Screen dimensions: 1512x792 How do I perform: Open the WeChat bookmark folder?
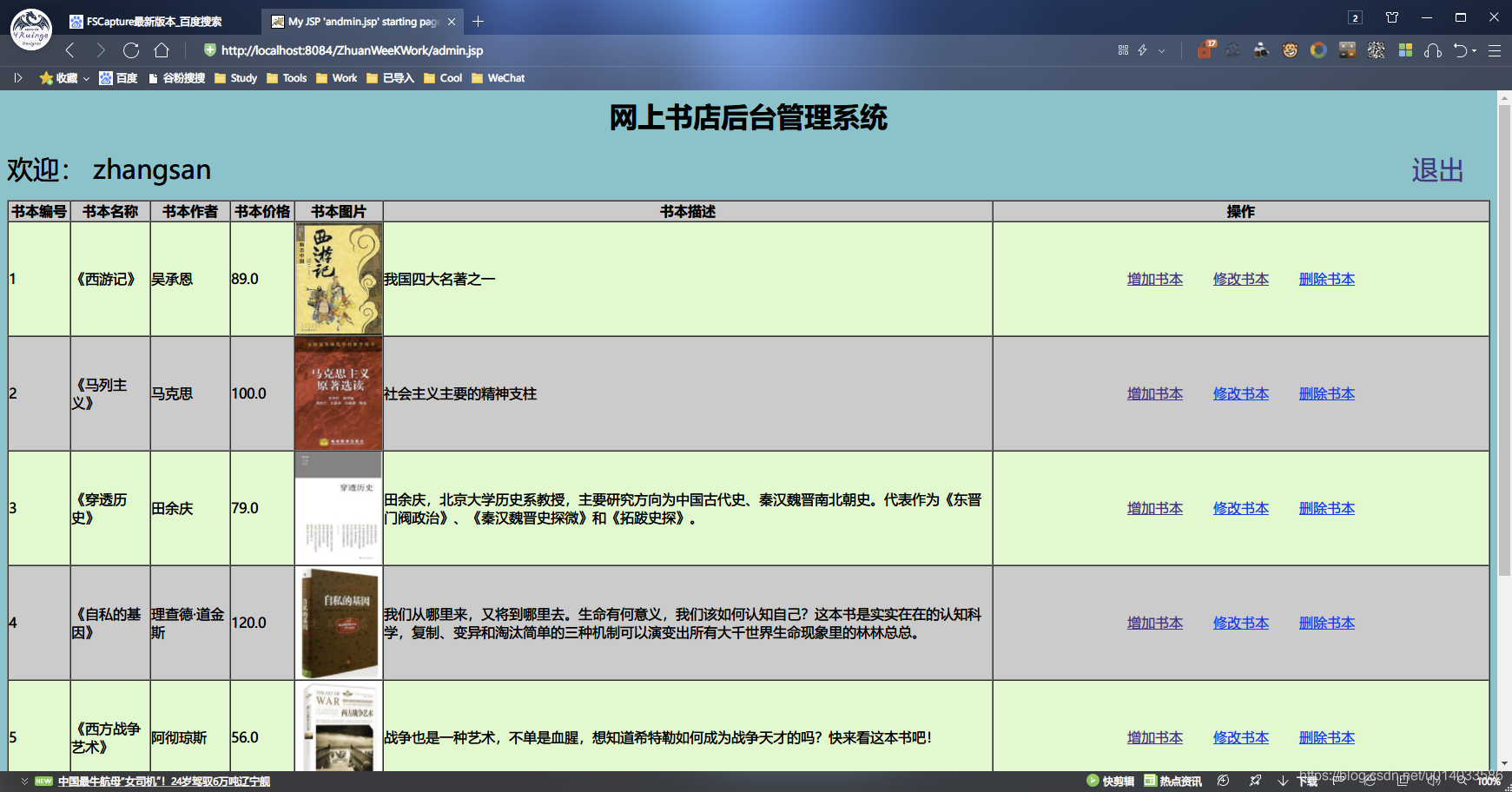[x=498, y=78]
